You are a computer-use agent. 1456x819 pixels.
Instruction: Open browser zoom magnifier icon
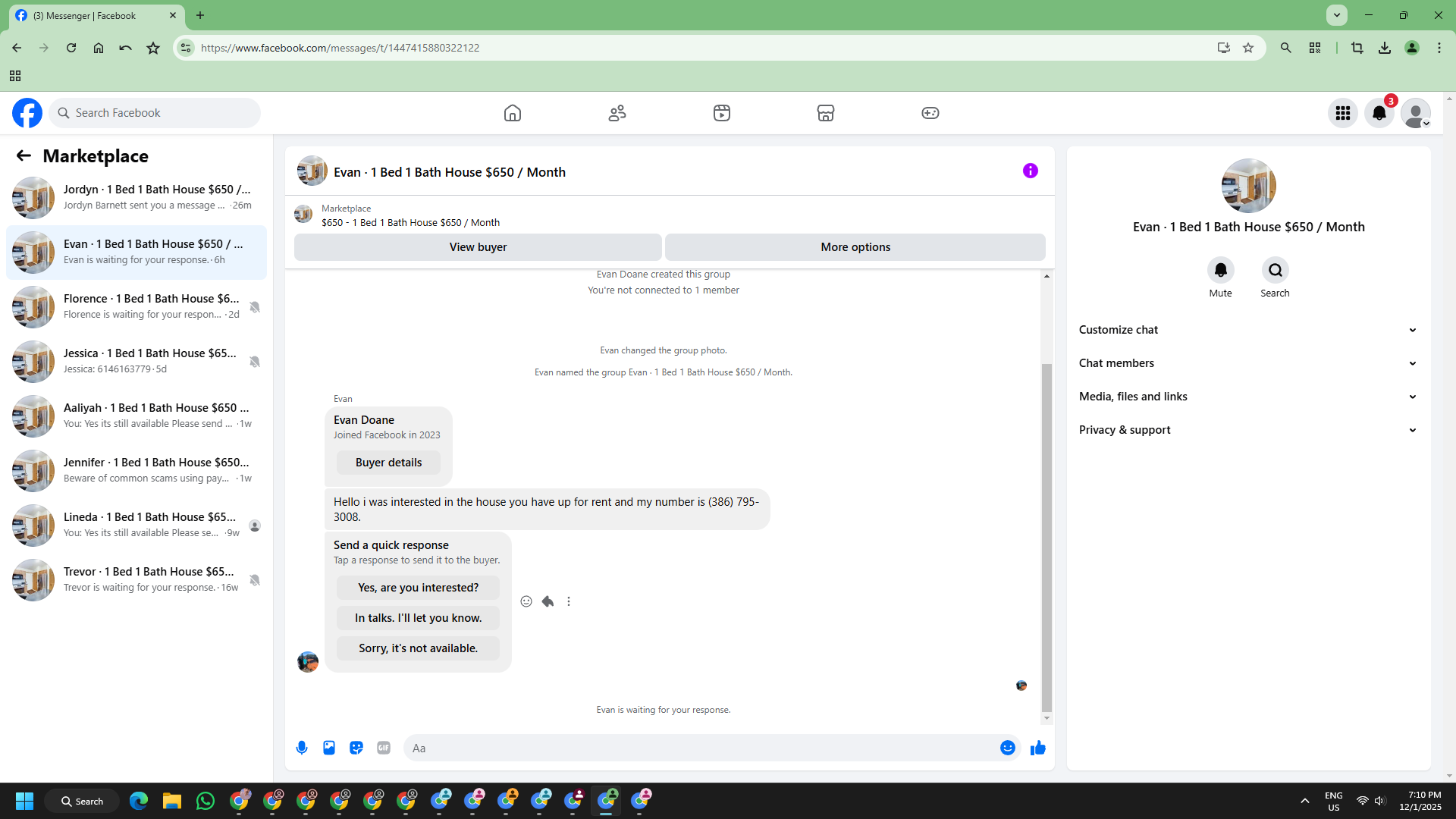(1286, 48)
